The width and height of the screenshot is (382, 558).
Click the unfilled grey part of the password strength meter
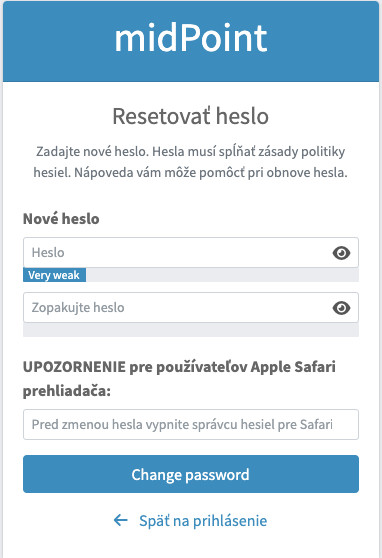coord(222,275)
